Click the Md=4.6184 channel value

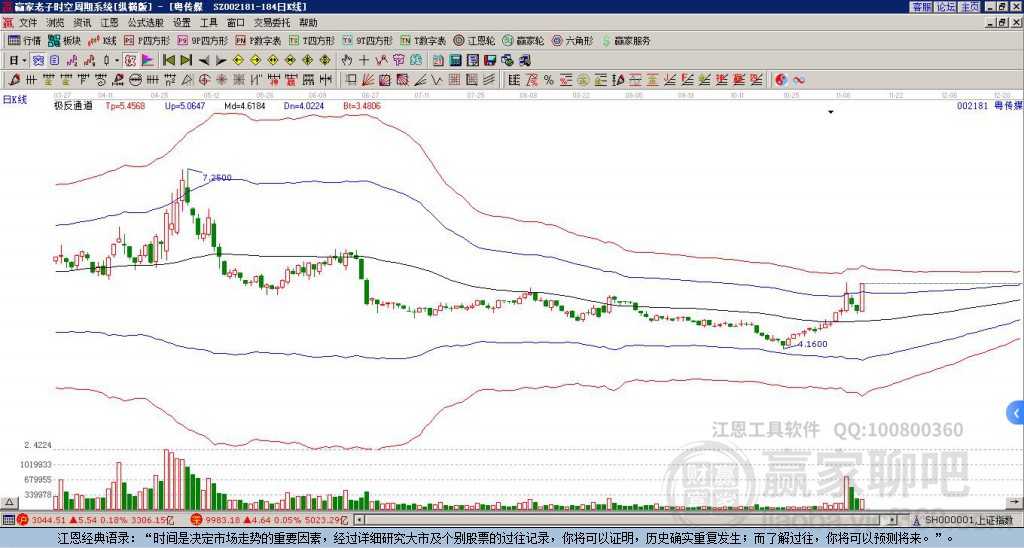245,106
